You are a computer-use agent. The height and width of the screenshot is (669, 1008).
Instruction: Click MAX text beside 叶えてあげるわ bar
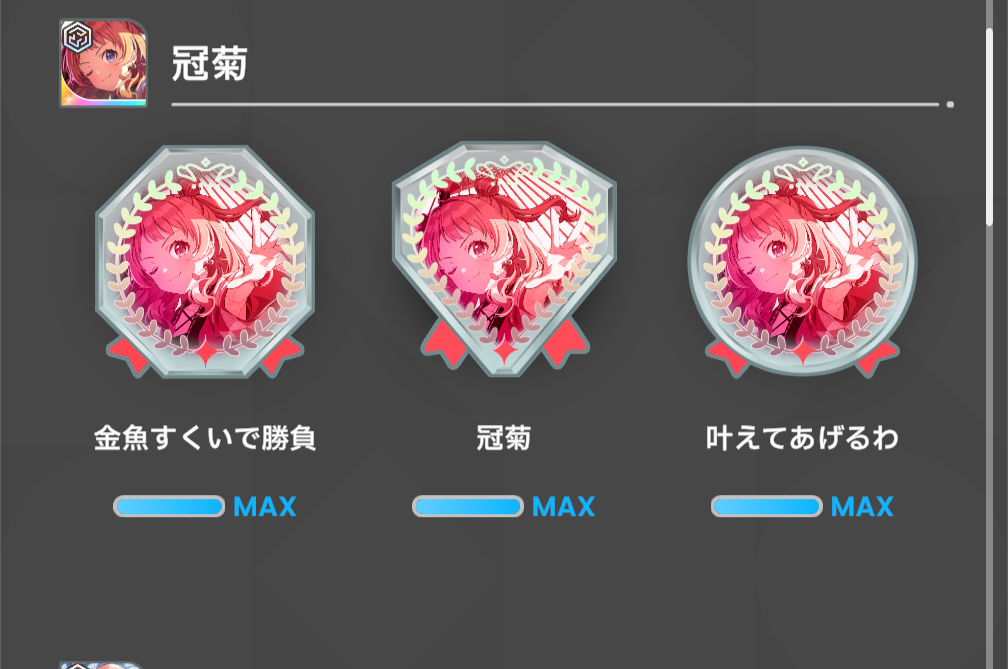pyautogui.click(x=863, y=507)
